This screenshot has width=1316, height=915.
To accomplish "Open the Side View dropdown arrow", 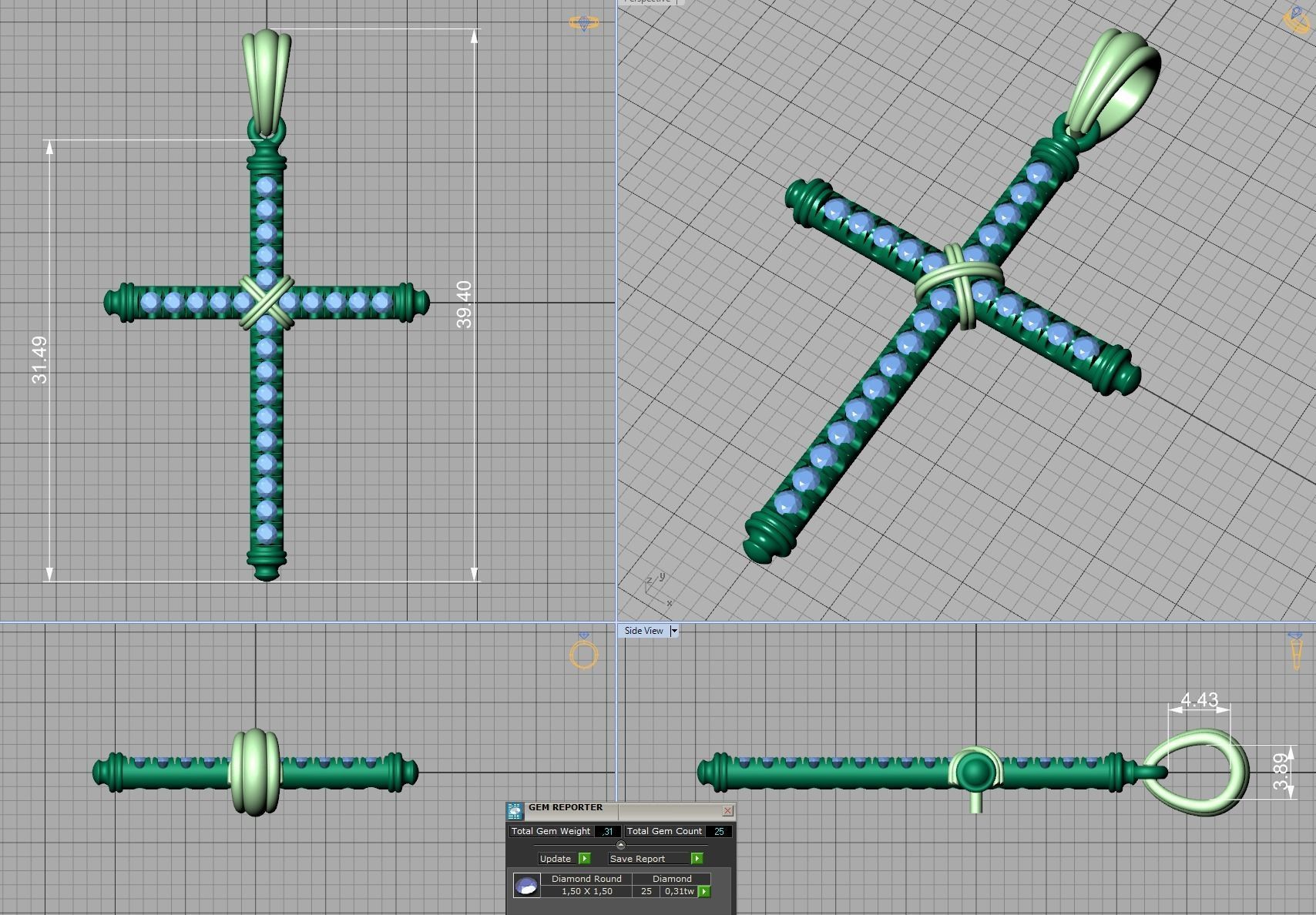I will click(x=674, y=631).
